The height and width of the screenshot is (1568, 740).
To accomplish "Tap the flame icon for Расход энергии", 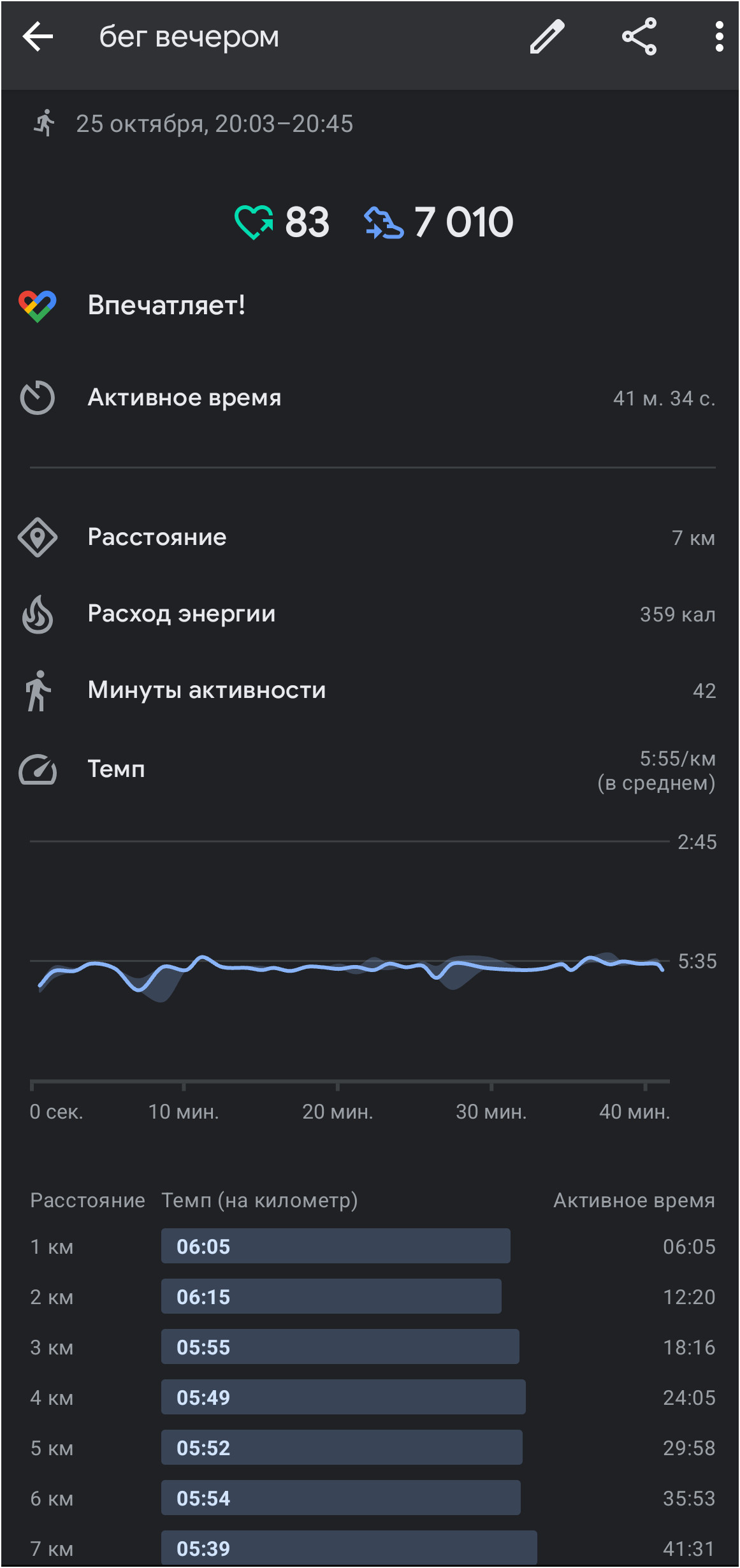I will coord(38,614).
